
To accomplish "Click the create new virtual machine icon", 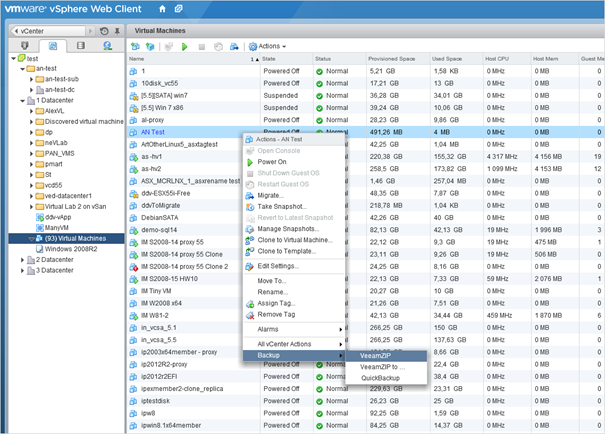I will (x=135, y=47).
